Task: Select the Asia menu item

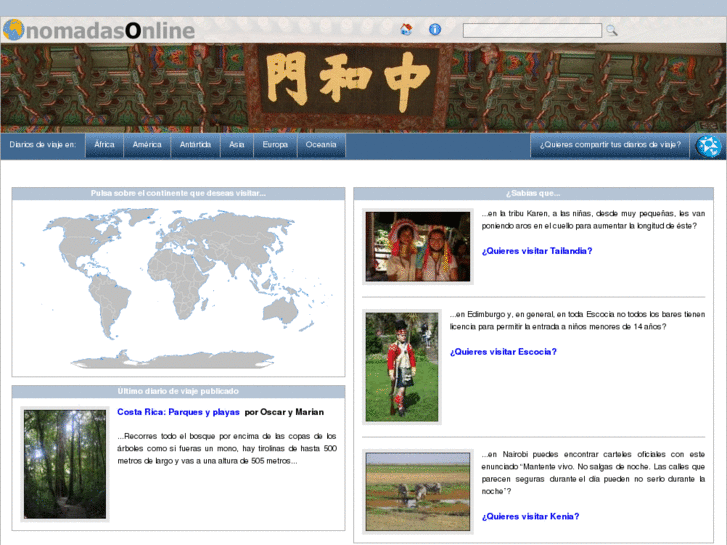Action: pyautogui.click(x=236, y=145)
